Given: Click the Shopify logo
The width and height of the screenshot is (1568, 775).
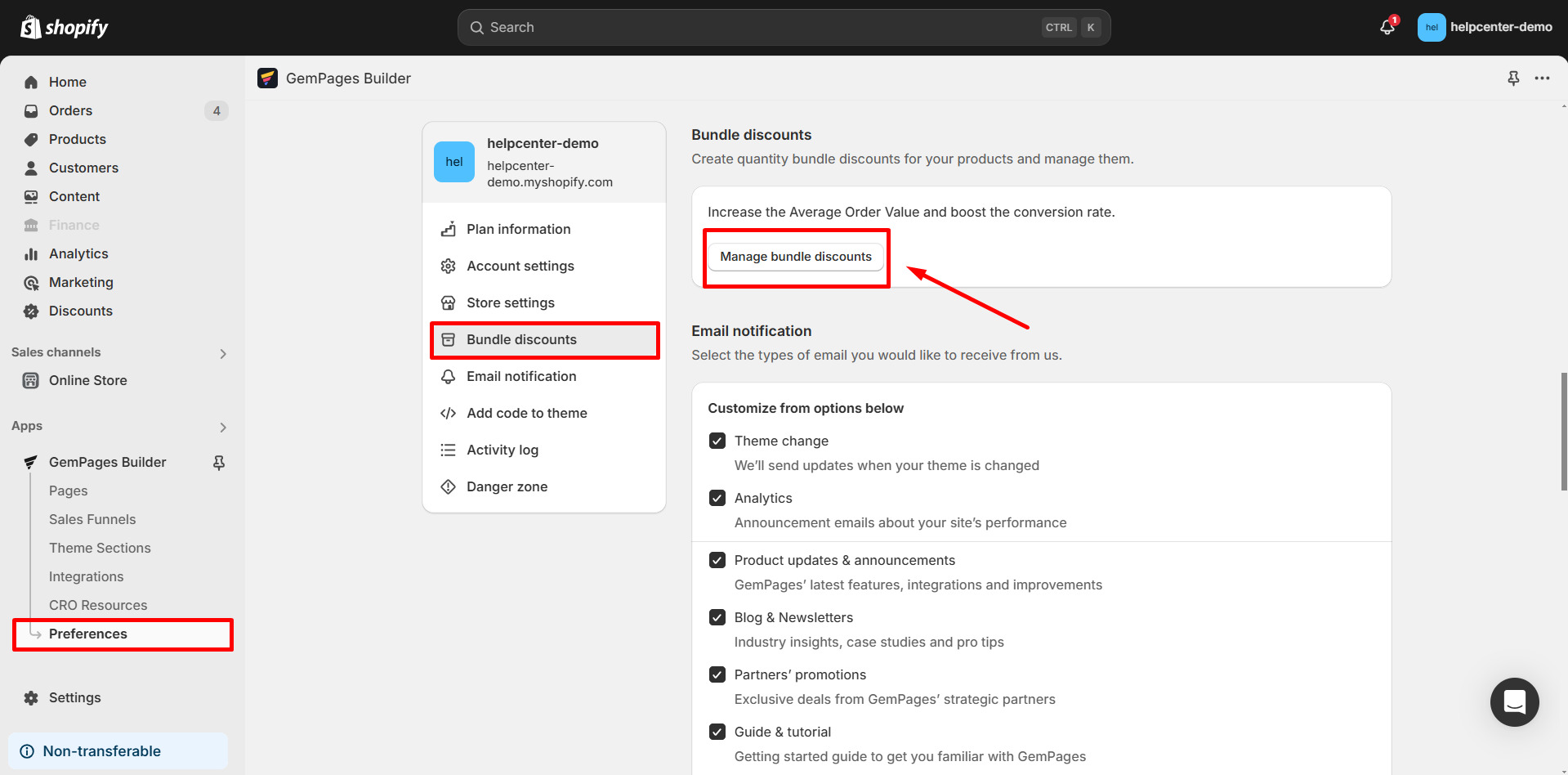Looking at the screenshot, I should pyautogui.click(x=65, y=27).
